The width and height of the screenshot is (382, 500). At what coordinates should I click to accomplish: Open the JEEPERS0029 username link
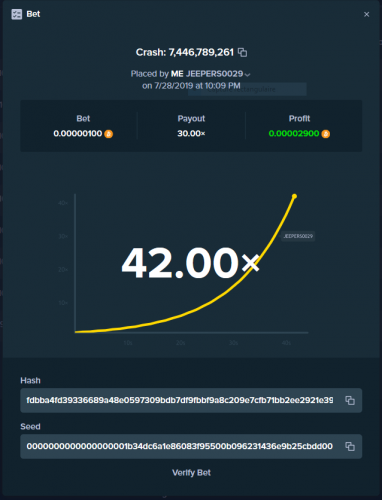click(x=214, y=74)
